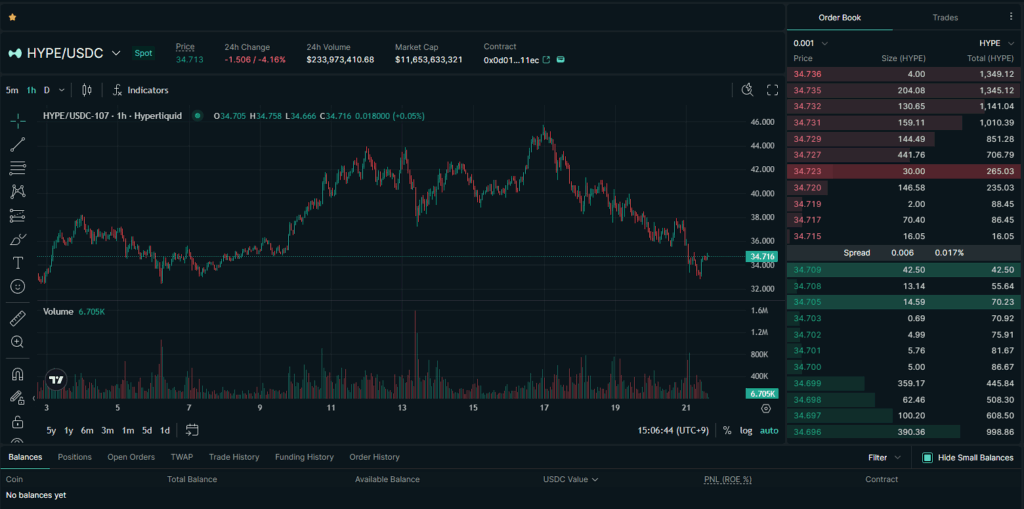The image size is (1024, 509).
Task: Select the D interval
Action: pos(47,90)
